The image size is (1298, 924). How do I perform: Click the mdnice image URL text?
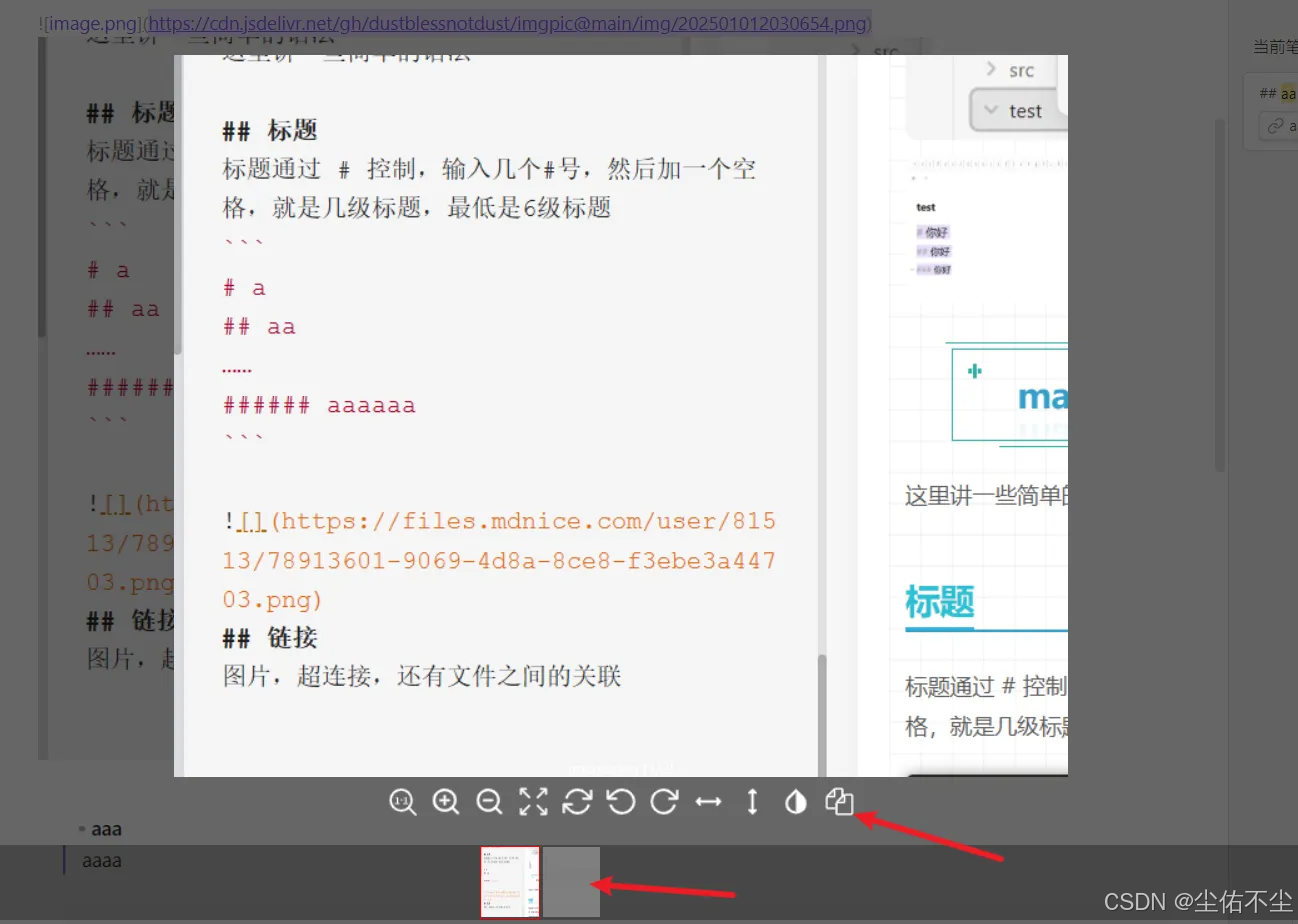tap(500, 561)
